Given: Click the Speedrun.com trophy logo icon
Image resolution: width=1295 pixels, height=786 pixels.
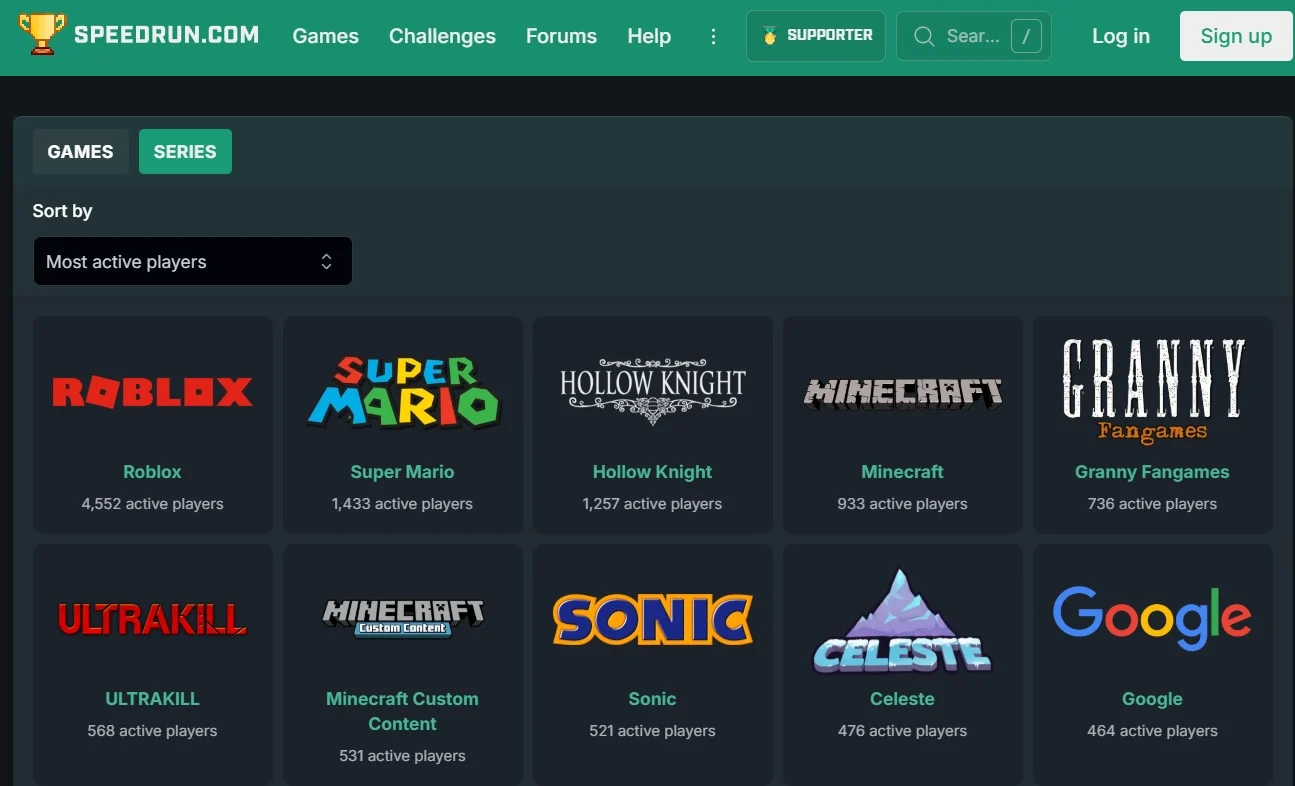Looking at the screenshot, I should click(41, 34).
